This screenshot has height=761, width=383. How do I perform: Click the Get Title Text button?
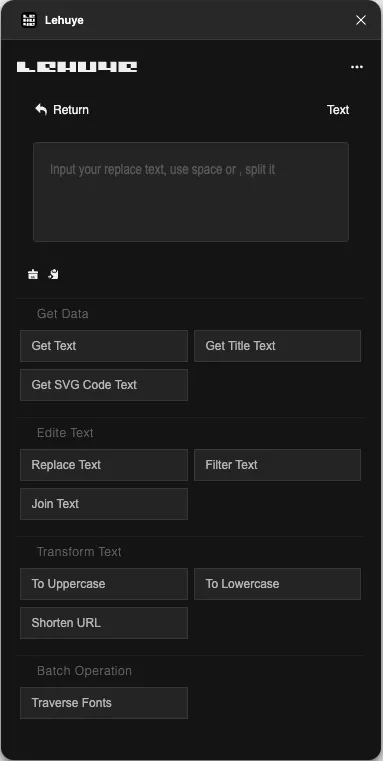[277, 346]
